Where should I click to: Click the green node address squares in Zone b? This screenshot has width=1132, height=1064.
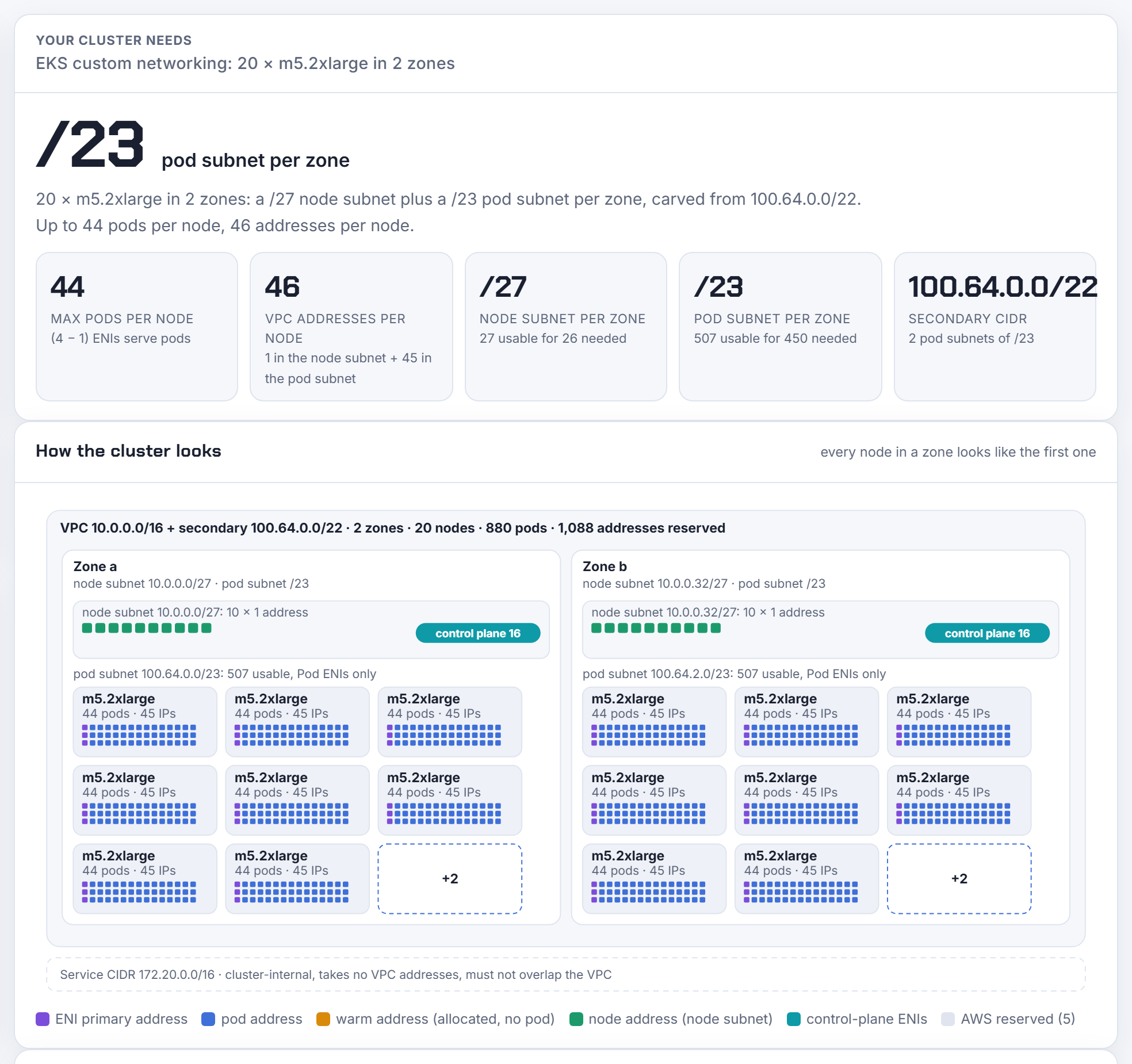(x=656, y=628)
